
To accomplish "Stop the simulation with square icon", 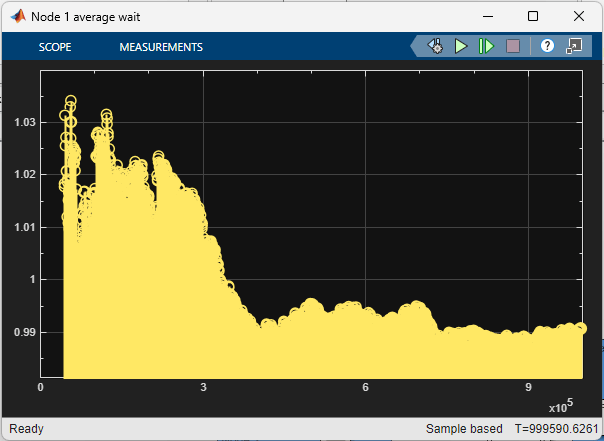I will pos(513,46).
